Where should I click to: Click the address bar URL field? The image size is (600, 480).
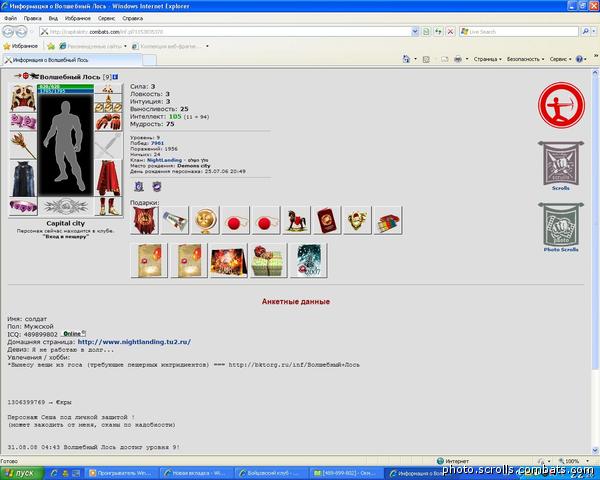[x=225, y=32]
